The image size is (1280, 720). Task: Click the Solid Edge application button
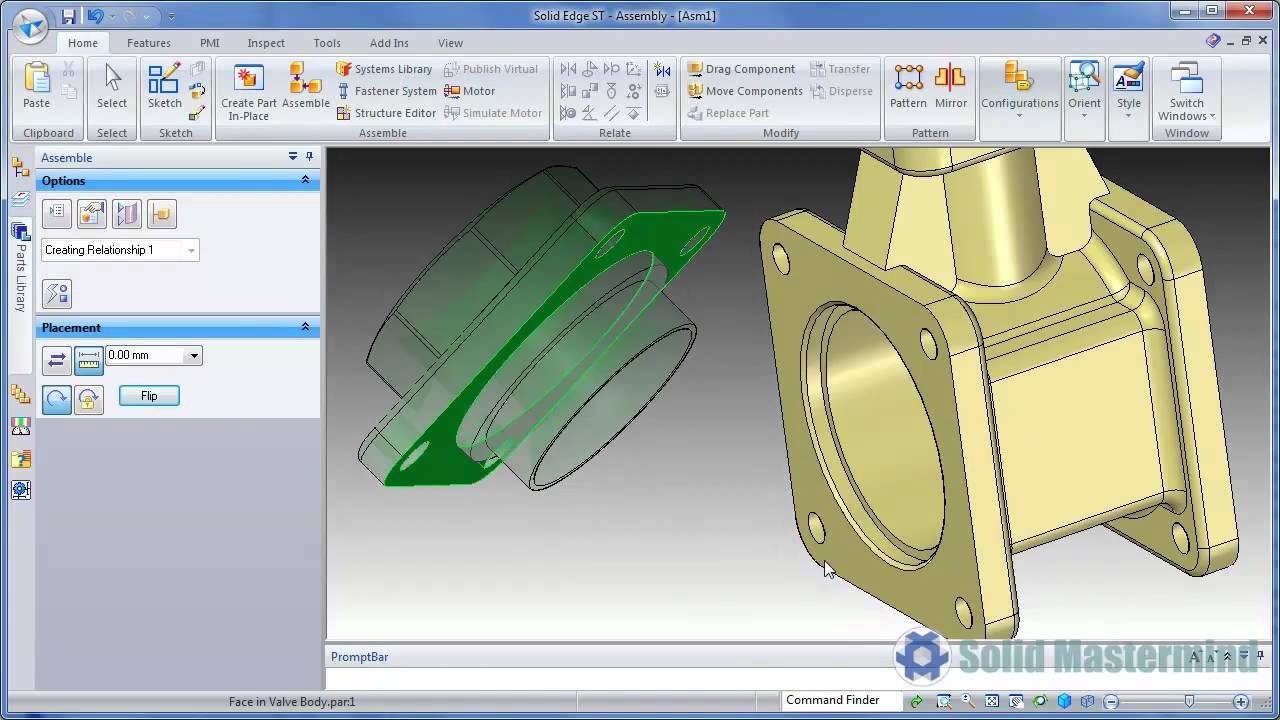(32, 26)
